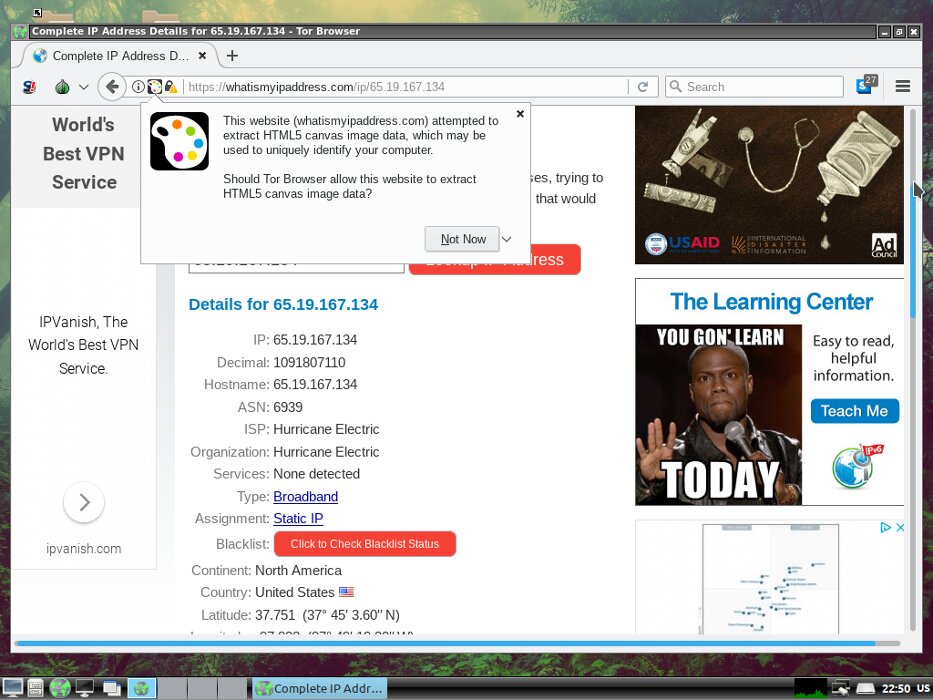Switch to first workspace in pager
The width and height of the screenshot is (933, 700).
(x=141, y=688)
